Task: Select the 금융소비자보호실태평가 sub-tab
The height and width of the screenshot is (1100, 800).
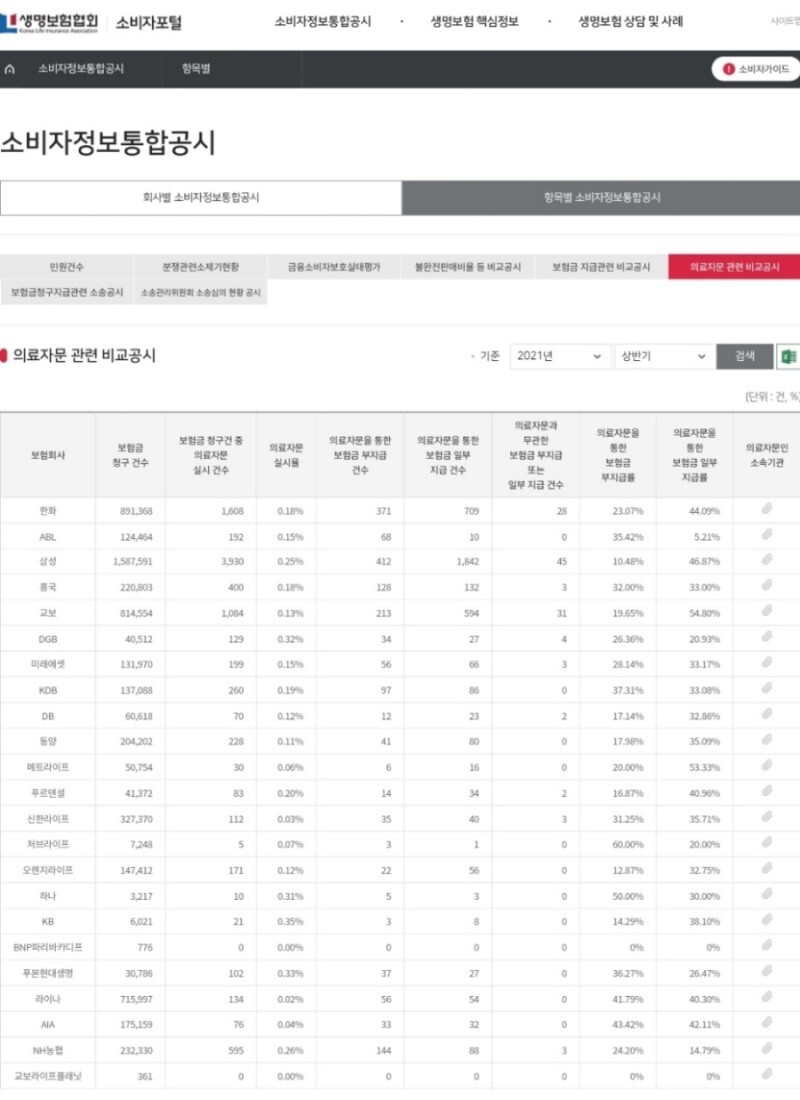Action: coord(334,267)
